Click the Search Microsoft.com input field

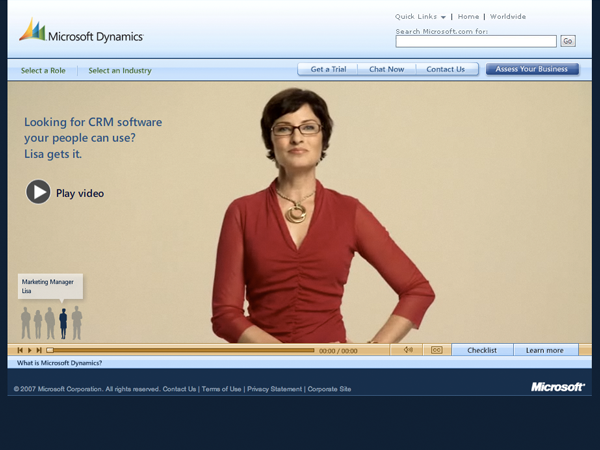[476, 41]
